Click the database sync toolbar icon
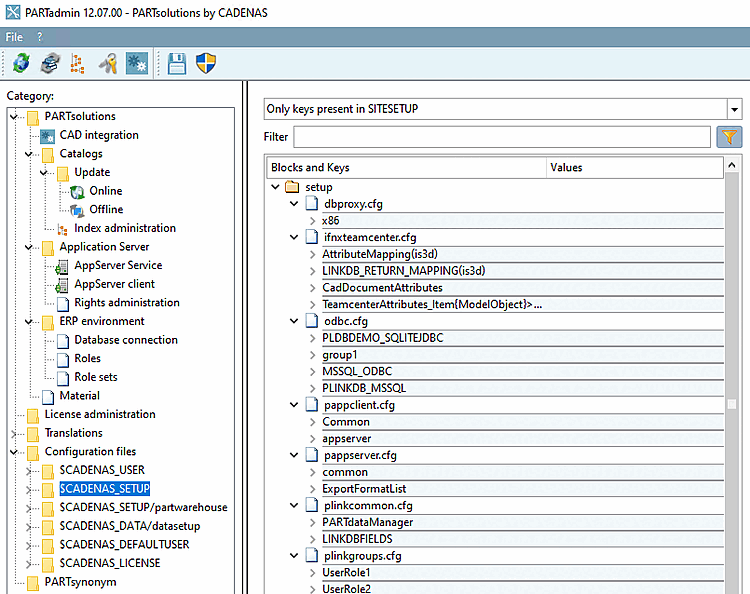The width and height of the screenshot is (750, 594). tap(50, 64)
